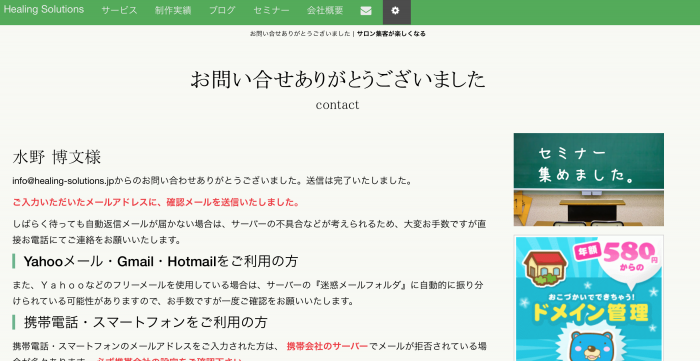Click the サロン集客が楽しくなる breadcrumb text

point(391,33)
